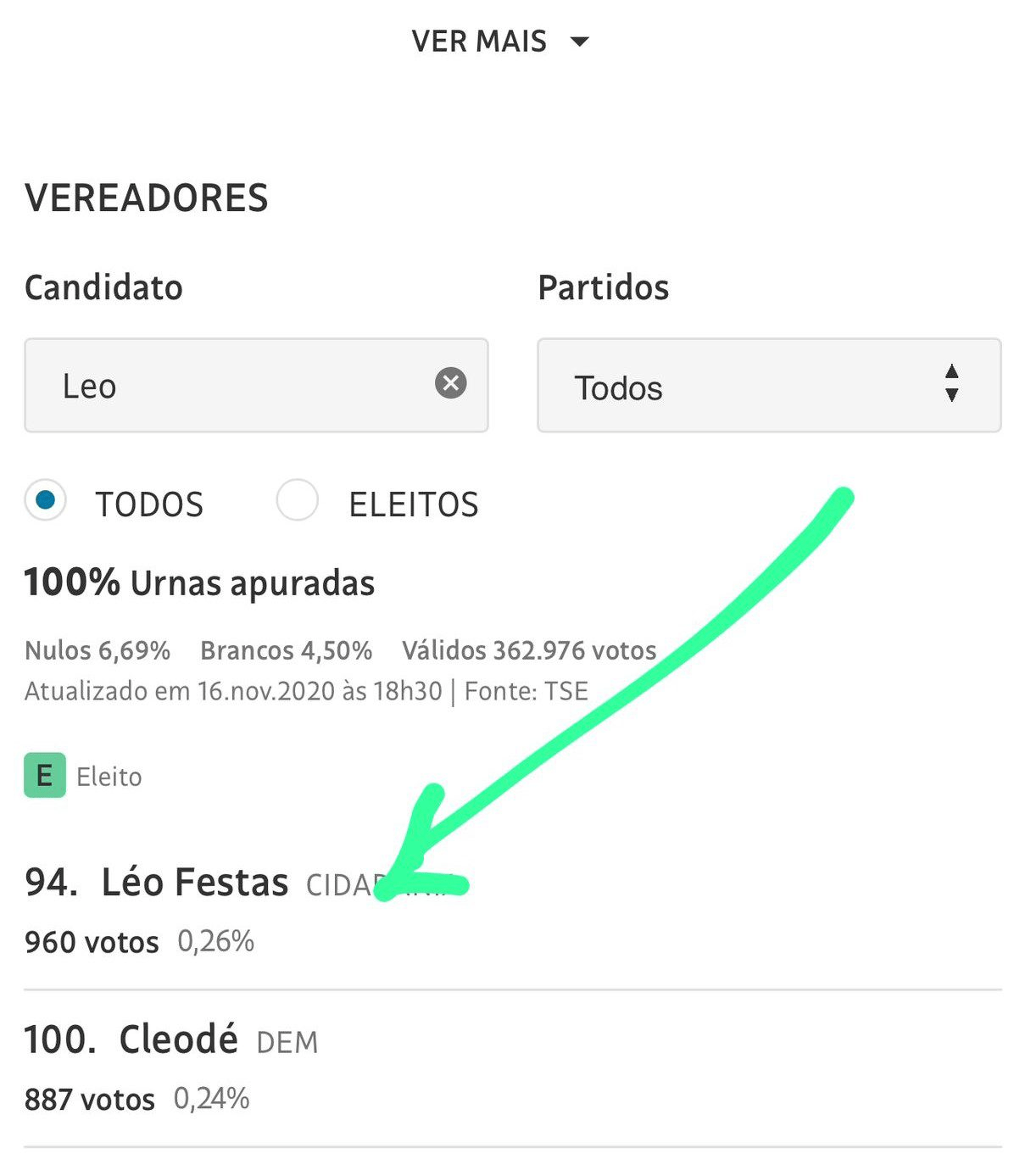Click the ELEITOS filter label

pos(414,504)
